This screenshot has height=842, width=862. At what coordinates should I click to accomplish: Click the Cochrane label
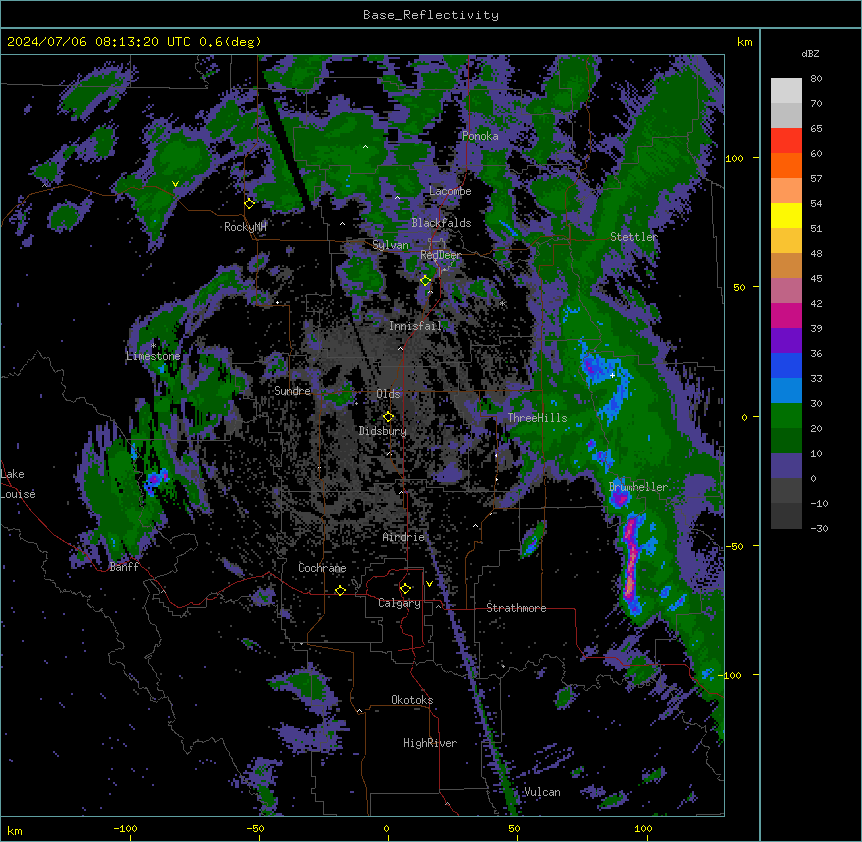pyautogui.click(x=322, y=568)
